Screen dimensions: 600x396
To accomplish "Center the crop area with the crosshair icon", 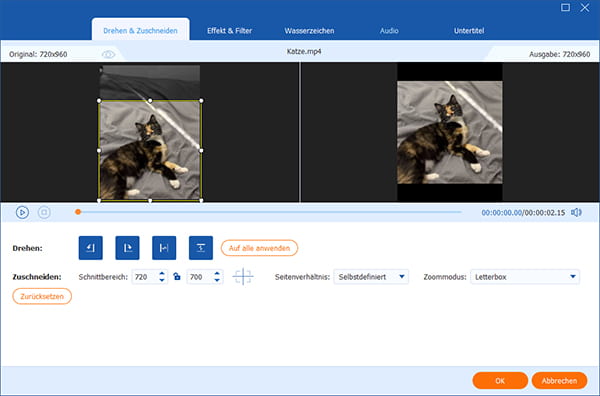I will tap(243, 277).
